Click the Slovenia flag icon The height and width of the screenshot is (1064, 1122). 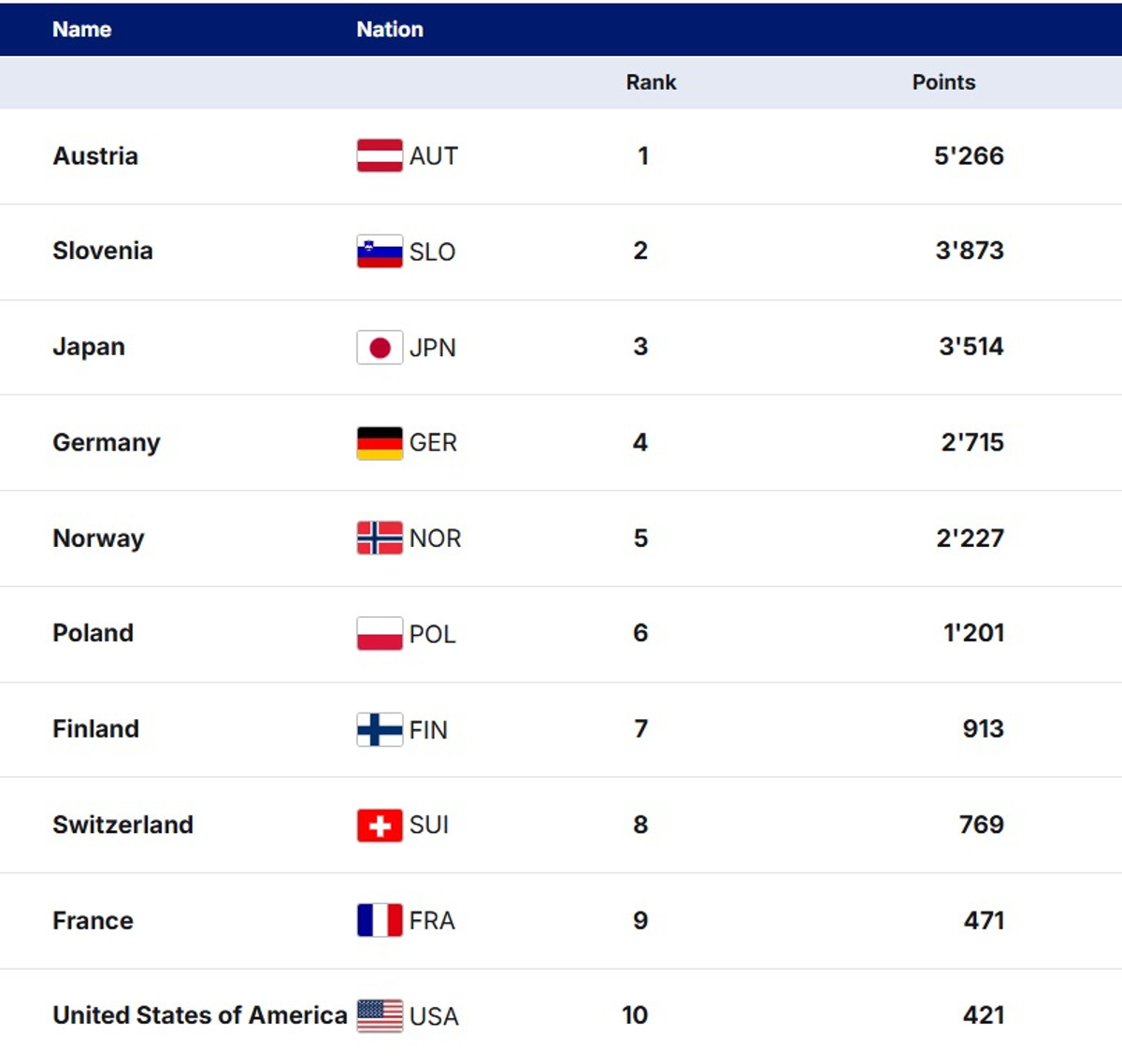tap(380, 251)
